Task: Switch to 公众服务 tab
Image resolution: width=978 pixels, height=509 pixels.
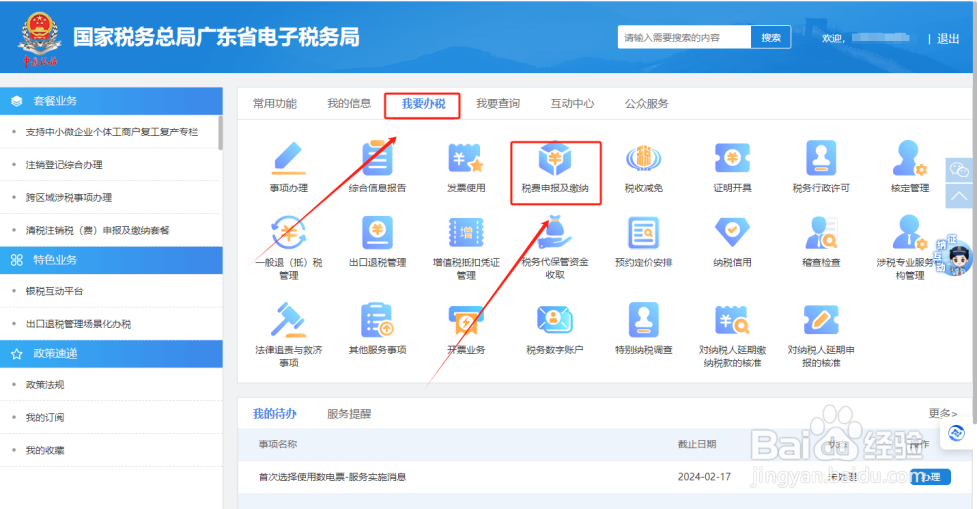Action: tap(647, 104)
